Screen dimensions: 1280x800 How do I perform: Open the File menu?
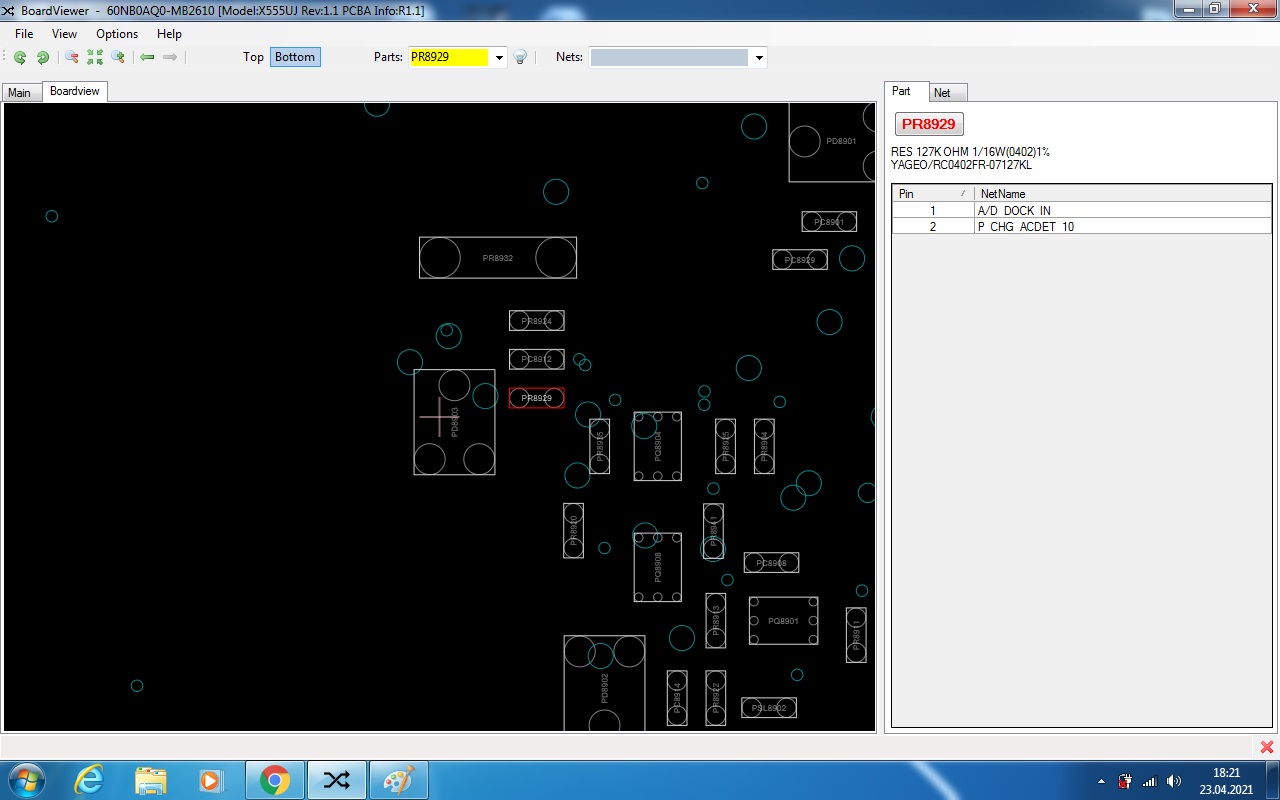pyautogui.click(x=24, y=34)
